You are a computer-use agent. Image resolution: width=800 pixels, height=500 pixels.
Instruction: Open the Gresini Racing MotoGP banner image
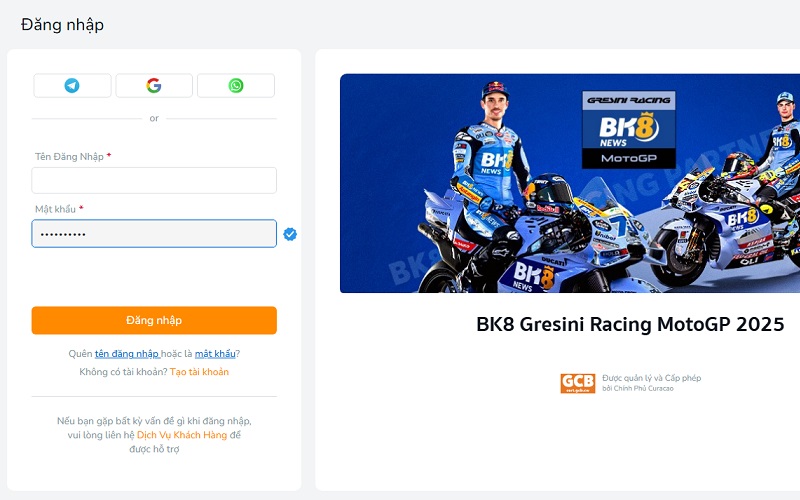pyautogui.click(x=570, y=183)
